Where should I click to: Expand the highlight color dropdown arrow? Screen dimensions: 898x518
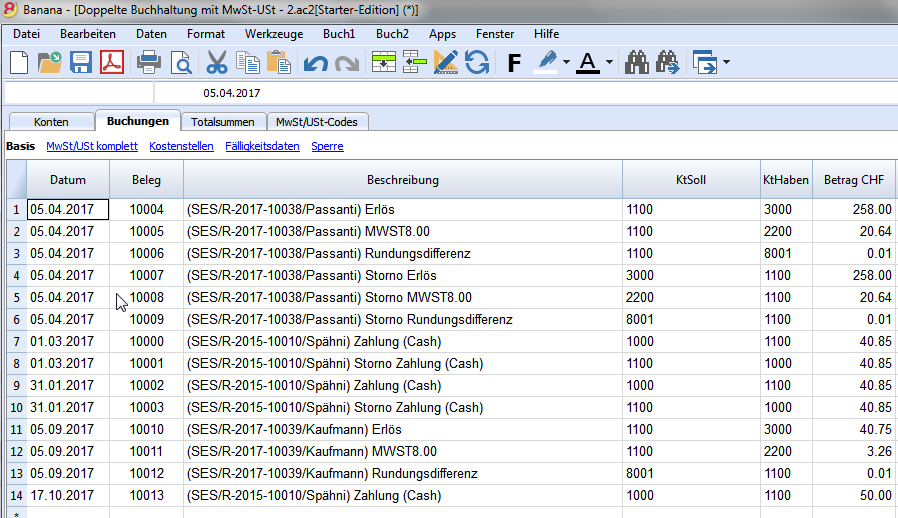[566, 62]
